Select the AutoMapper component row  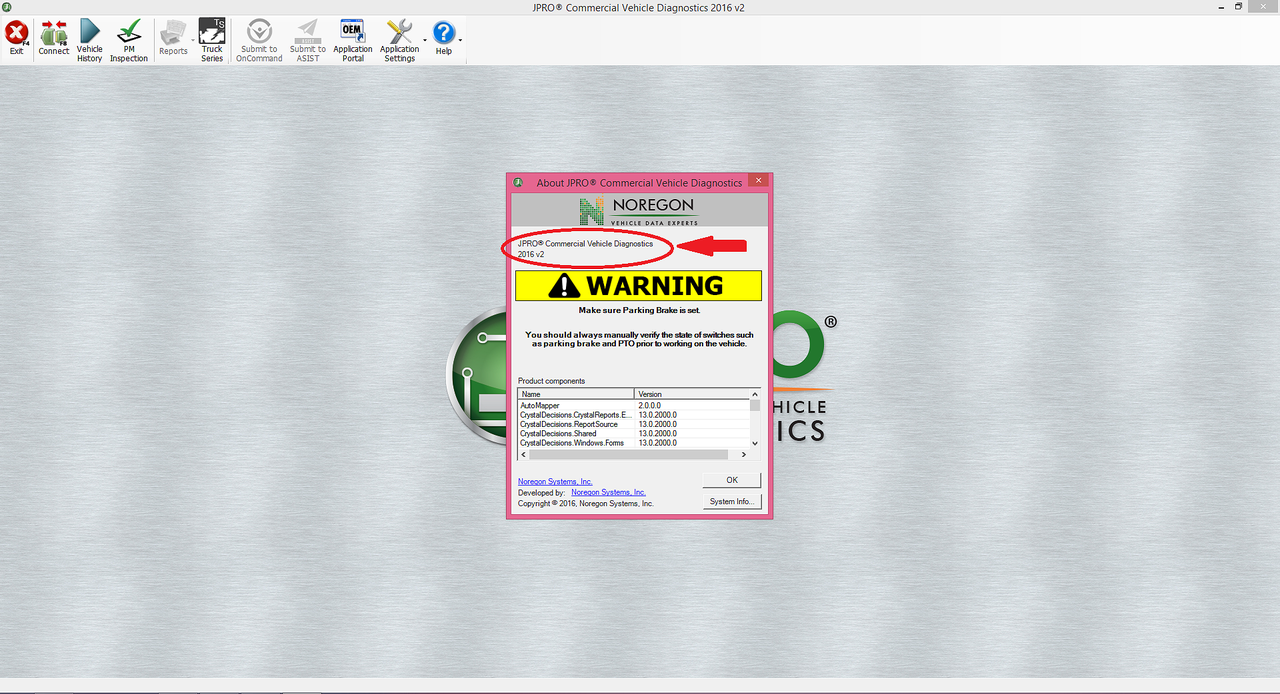[634, 405]
